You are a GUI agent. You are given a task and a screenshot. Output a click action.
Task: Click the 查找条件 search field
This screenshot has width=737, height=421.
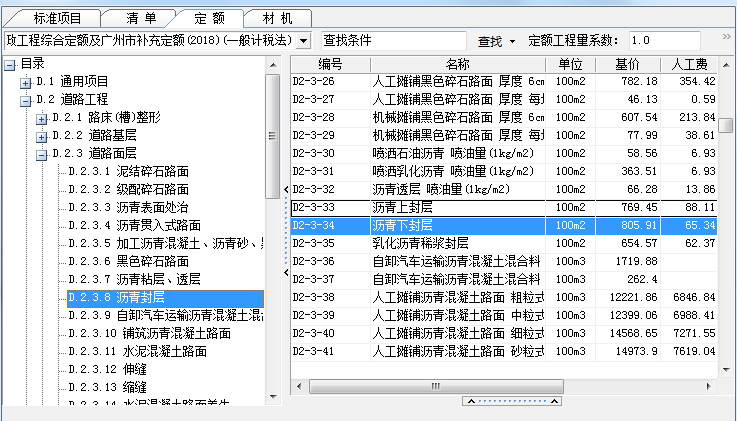click(x=393, y=41)
